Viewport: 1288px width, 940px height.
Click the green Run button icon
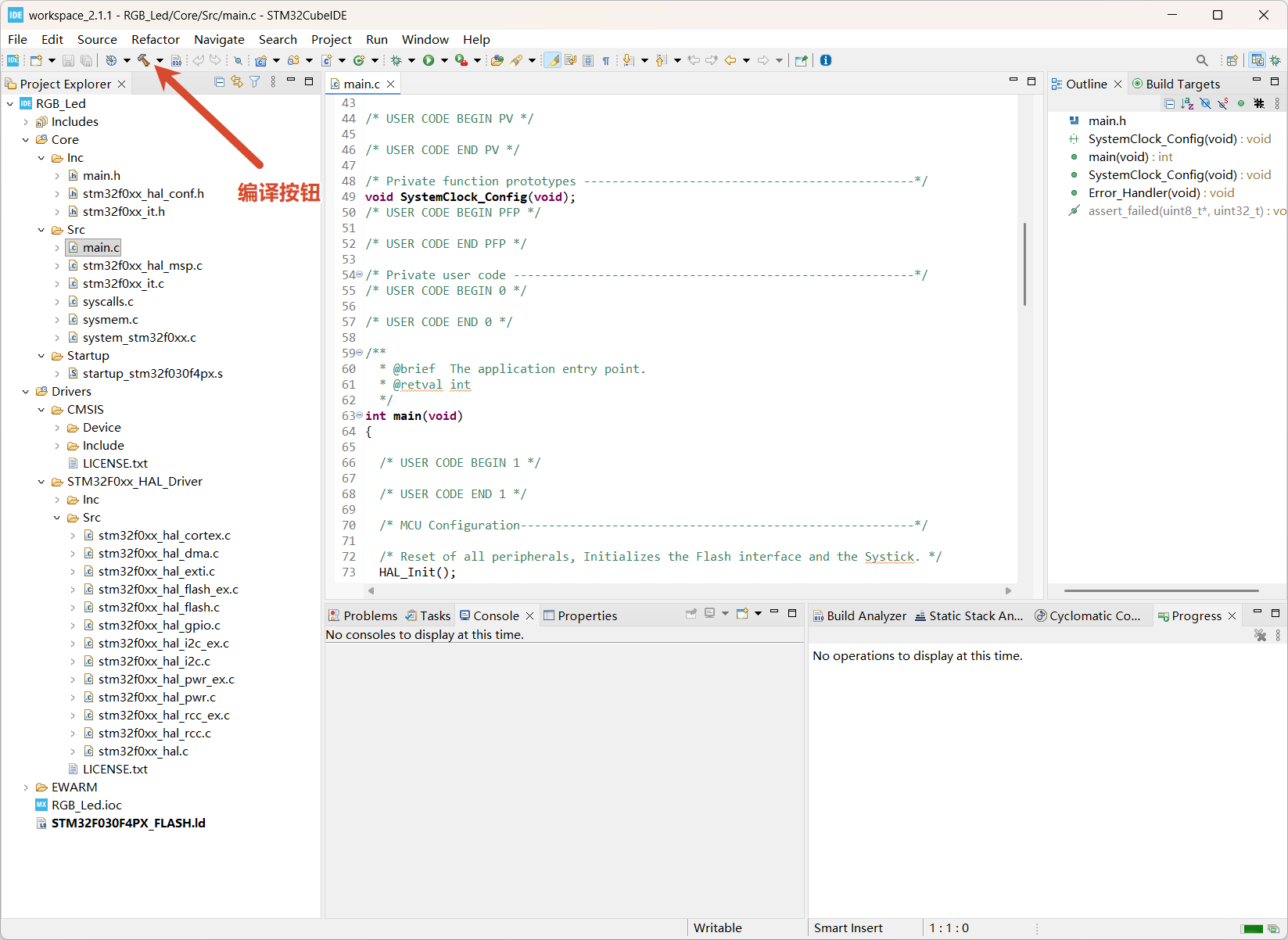click(429, 60)
